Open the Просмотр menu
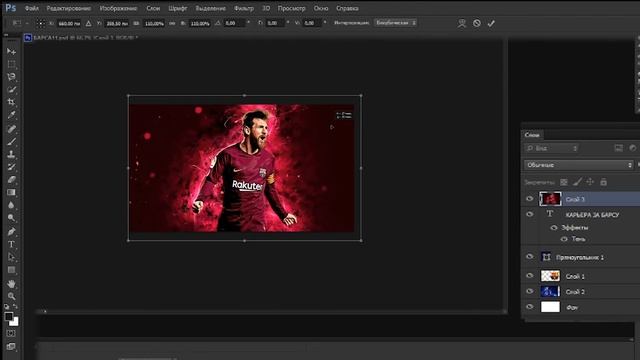This screenshot has width=640, height=360. (x=291, y=8)
